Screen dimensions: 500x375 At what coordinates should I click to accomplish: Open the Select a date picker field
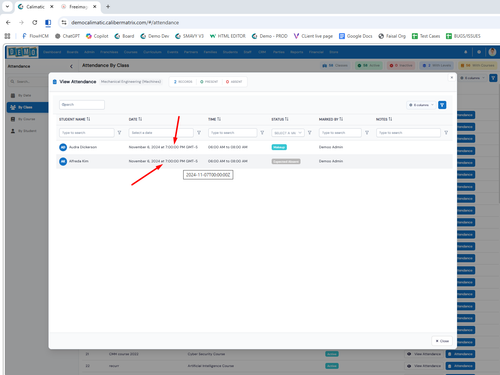point(161,133)
